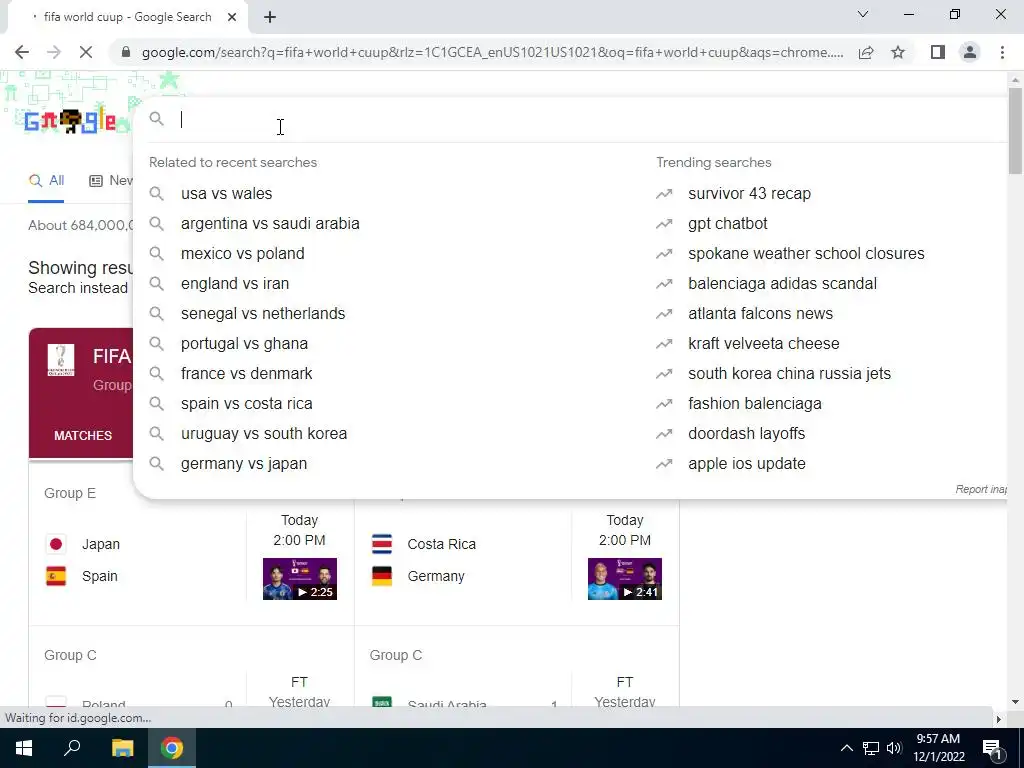
Task: Open the notification center icon
Action: pos(991,748)
